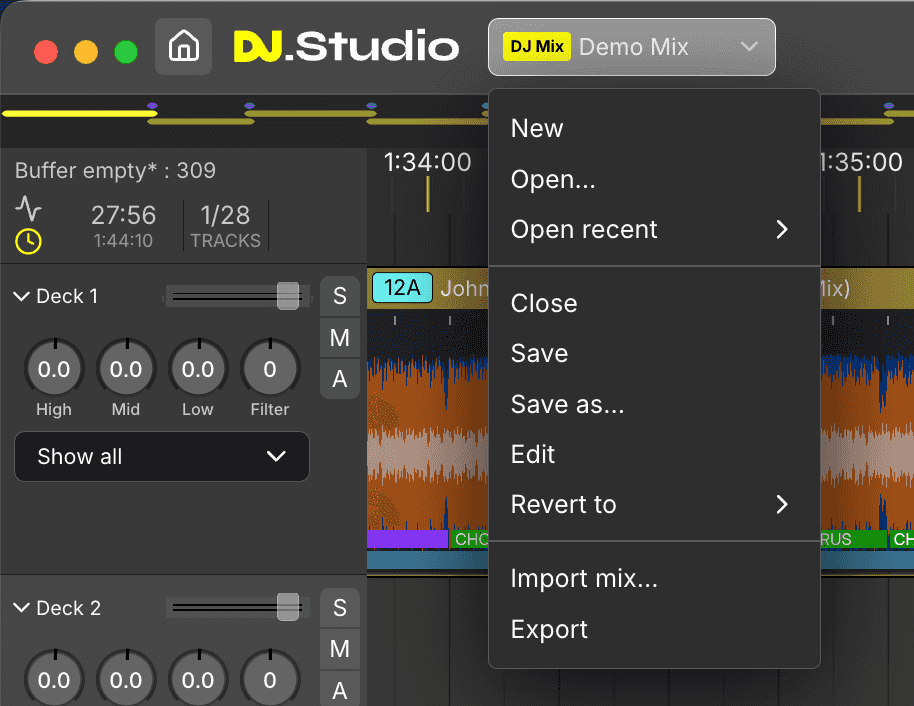Click the Home icon button
The image size is (914, 706).
pyautogui.click(x=183, y=46)
